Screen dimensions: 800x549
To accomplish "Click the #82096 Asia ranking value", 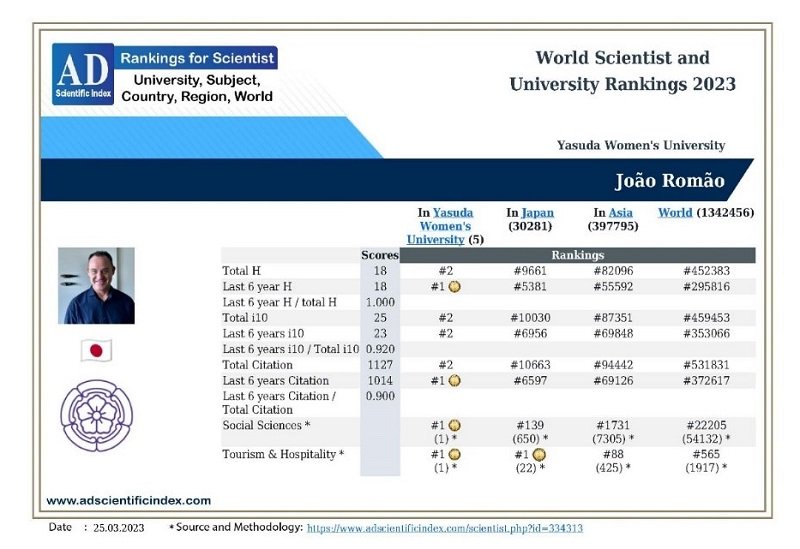I will pyautogui.click(x=613, y=271).
